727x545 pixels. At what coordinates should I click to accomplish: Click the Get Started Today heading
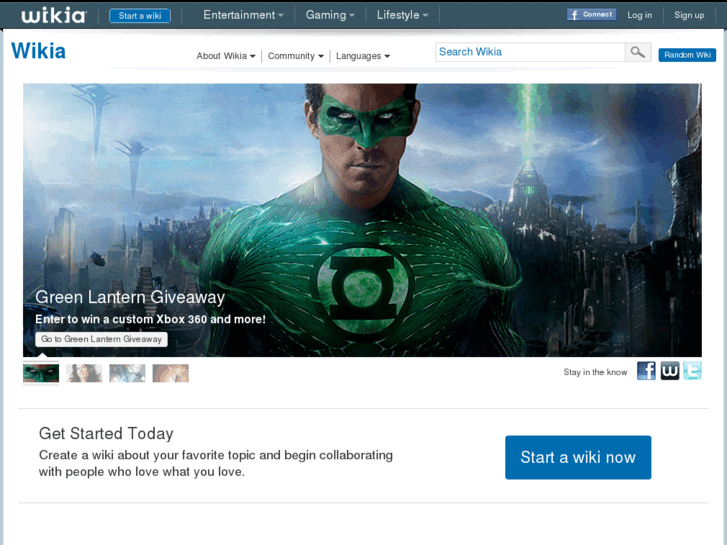click(106, 433)
